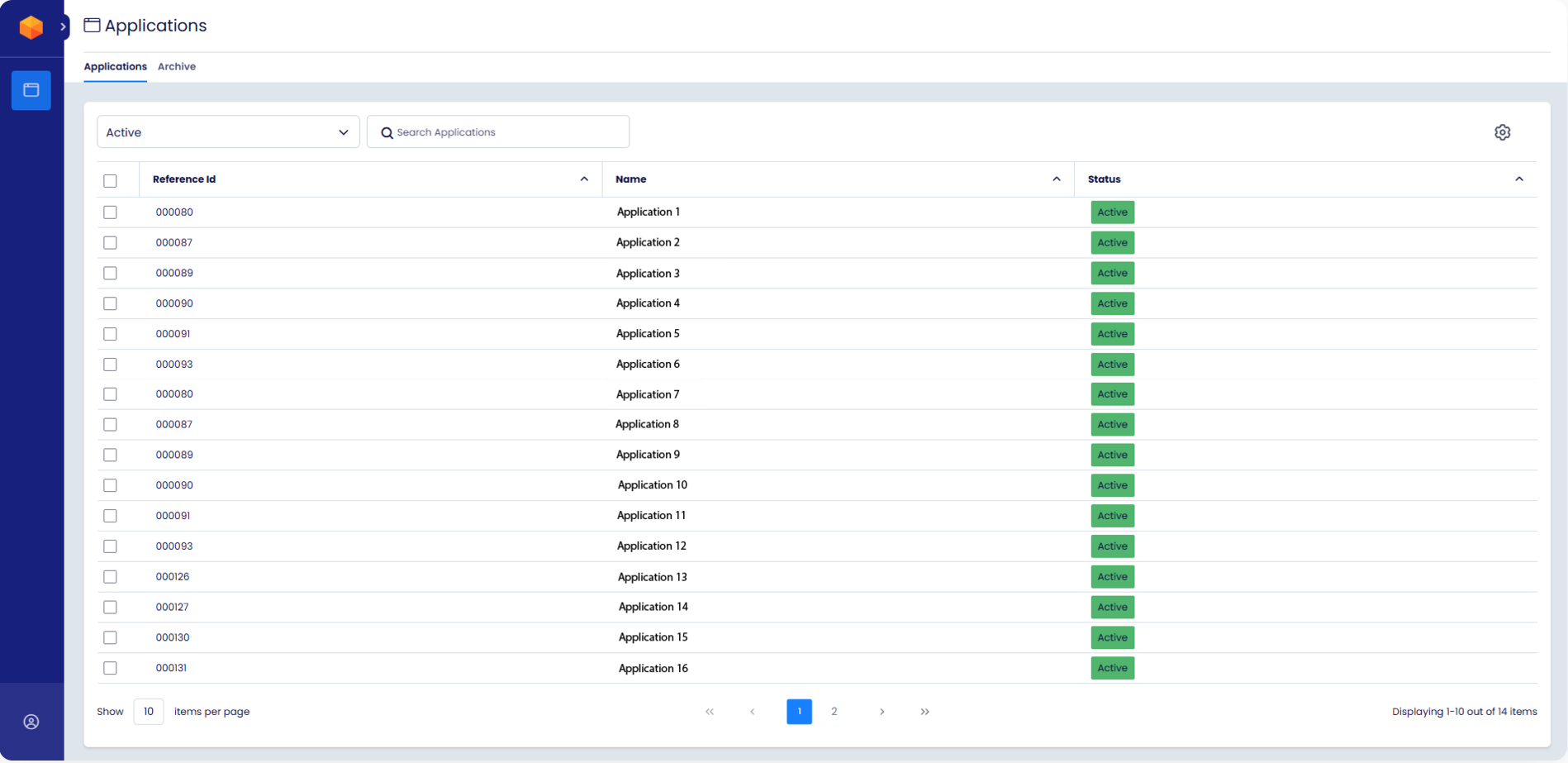
Task: Select all rows with the header checkbox
Action: pyautogui.click(x=111, y=179)
